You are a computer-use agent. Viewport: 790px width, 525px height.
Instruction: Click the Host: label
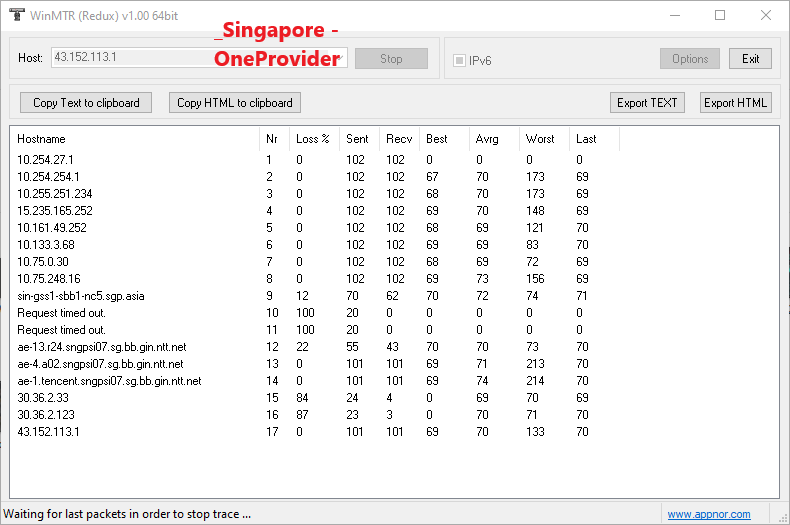pos(30,58)
